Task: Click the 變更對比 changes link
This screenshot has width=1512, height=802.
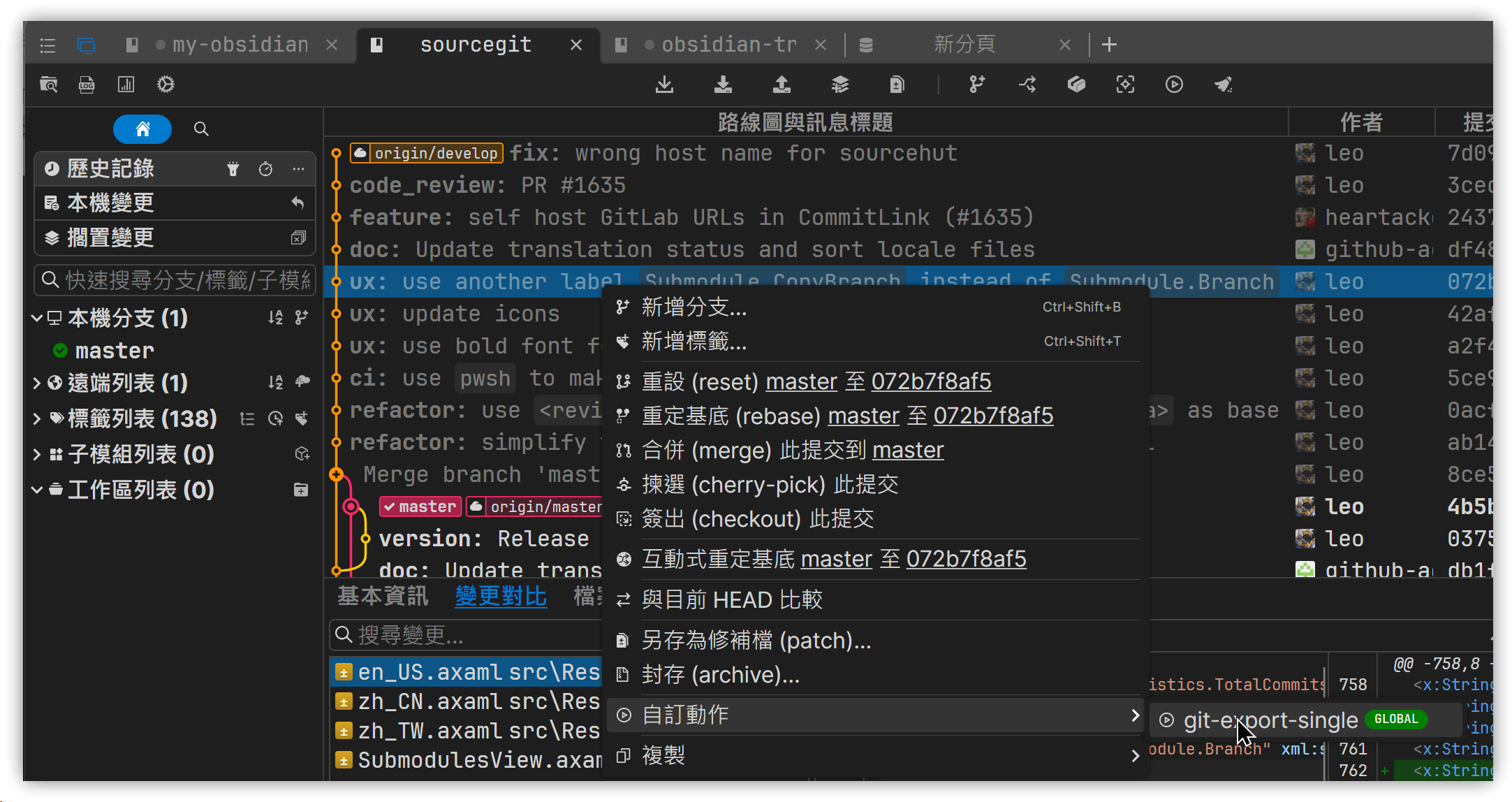Action: (501, 596)
